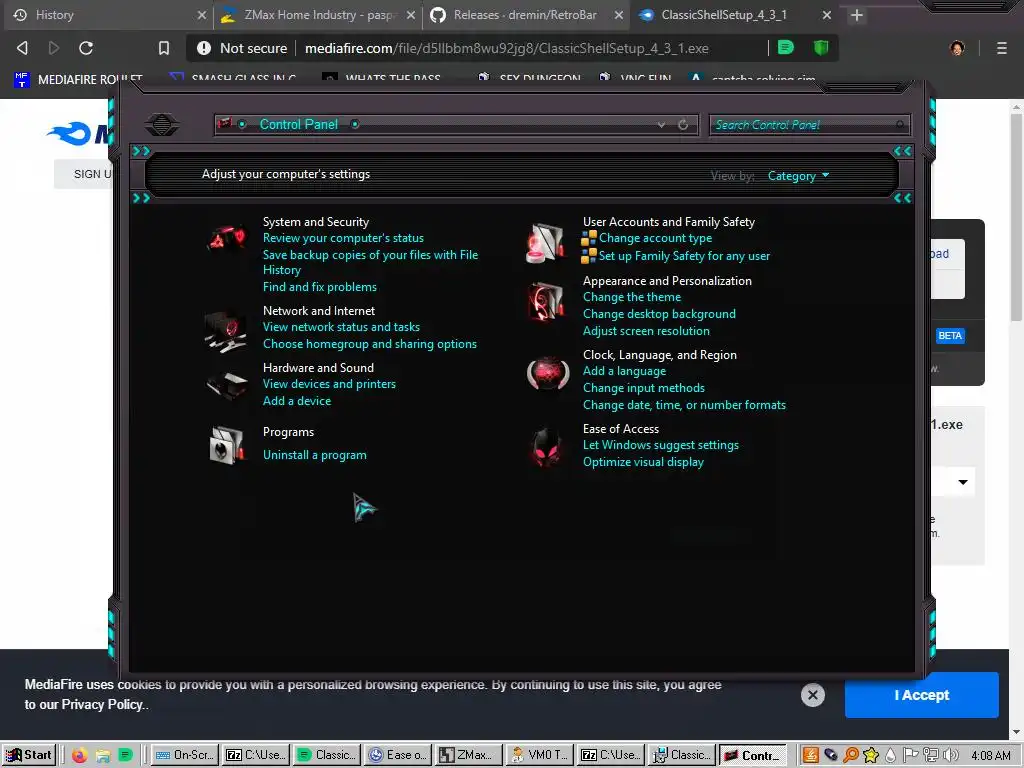
Task: Click the green shield icon in address bar
Action: (821, 47)
